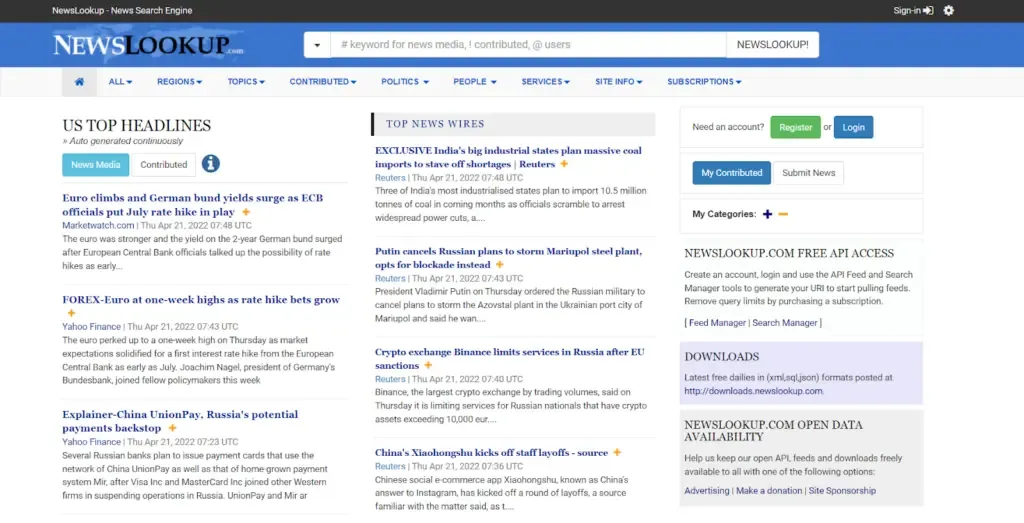
Task: Click the NewsLookup - News Search Engine title
Action: click(122, 10)
